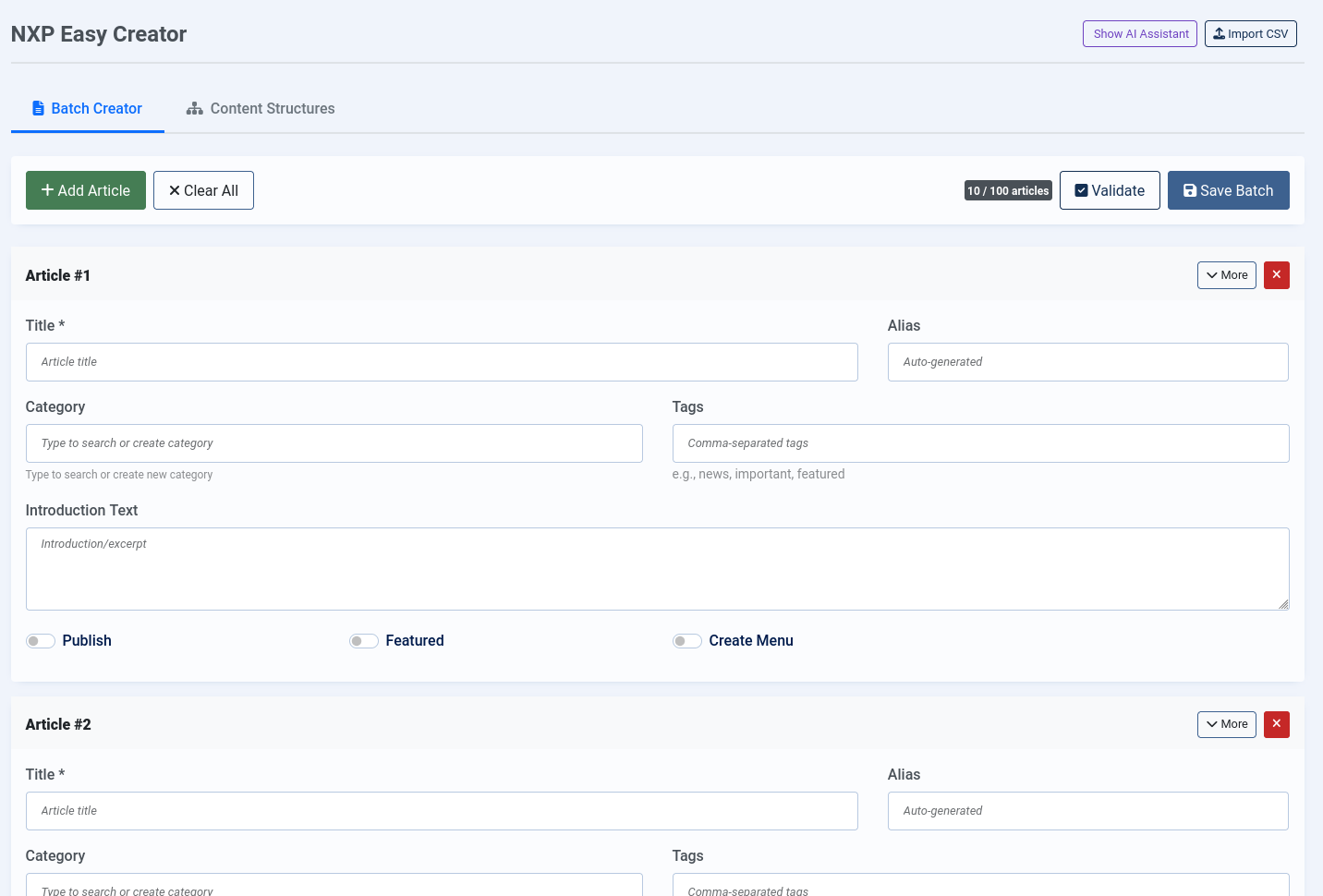Remove Article #2 using red X button

pos(1276,724)
